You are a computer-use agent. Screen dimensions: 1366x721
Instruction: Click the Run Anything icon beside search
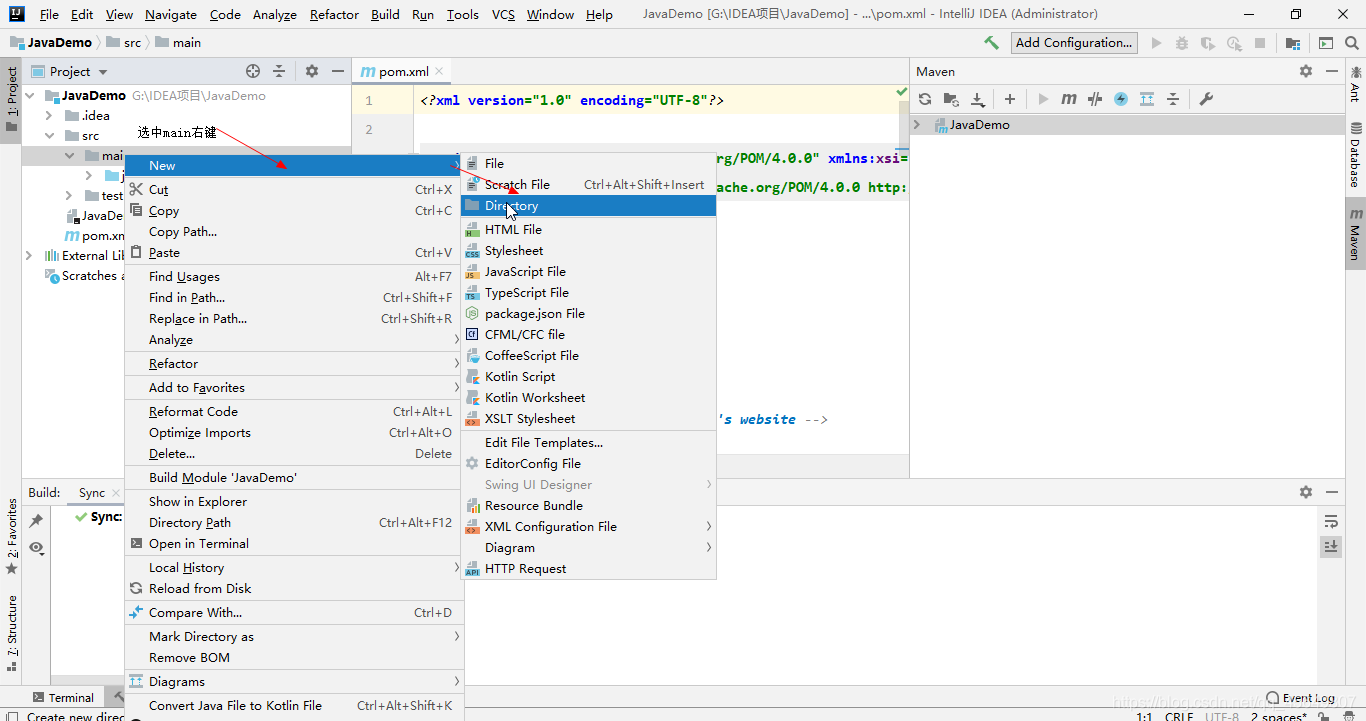point(1326,43)
